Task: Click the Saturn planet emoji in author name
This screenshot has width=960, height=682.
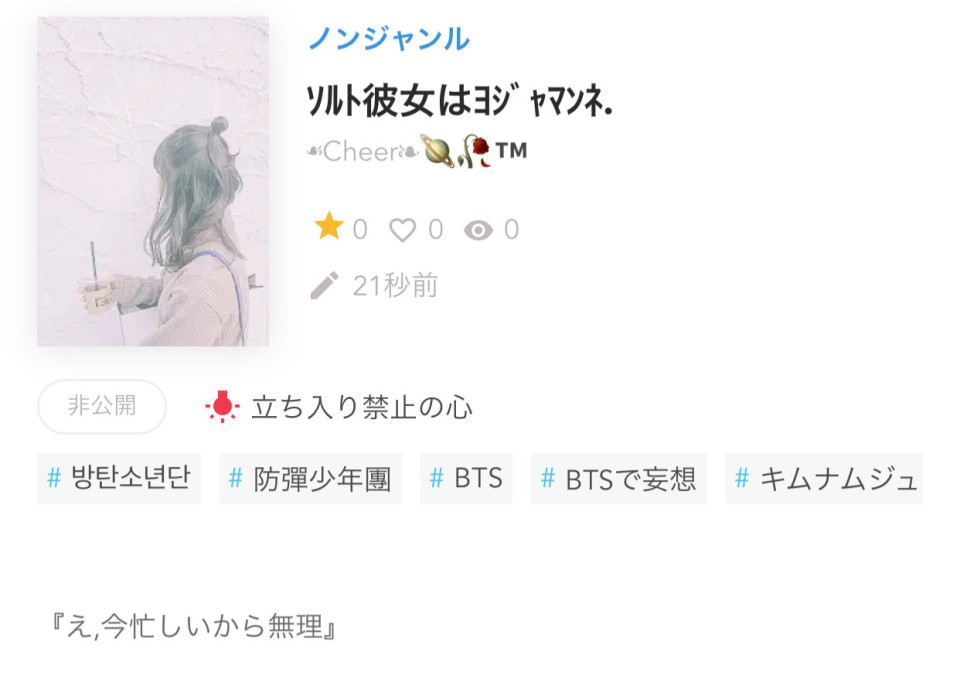Action: pos(437,151)
